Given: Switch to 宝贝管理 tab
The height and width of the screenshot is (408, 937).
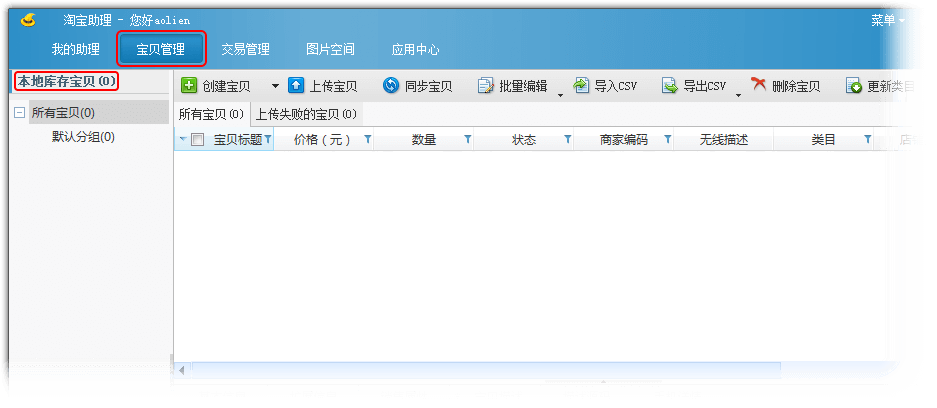Looking at the screenshot, I should [161, 49].
